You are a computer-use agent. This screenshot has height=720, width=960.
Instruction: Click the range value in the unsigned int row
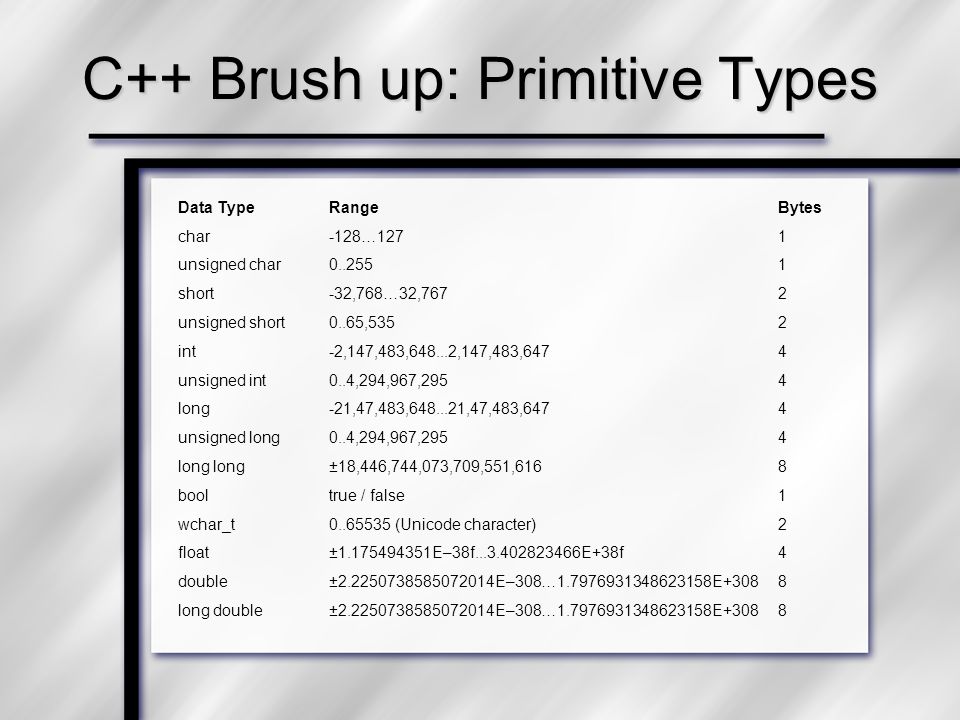point(388,381)
